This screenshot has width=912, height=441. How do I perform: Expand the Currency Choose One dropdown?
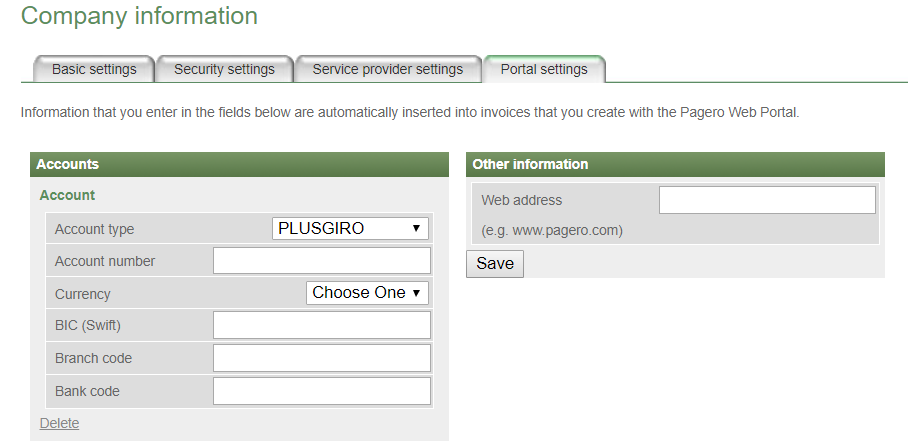[368, 293]
